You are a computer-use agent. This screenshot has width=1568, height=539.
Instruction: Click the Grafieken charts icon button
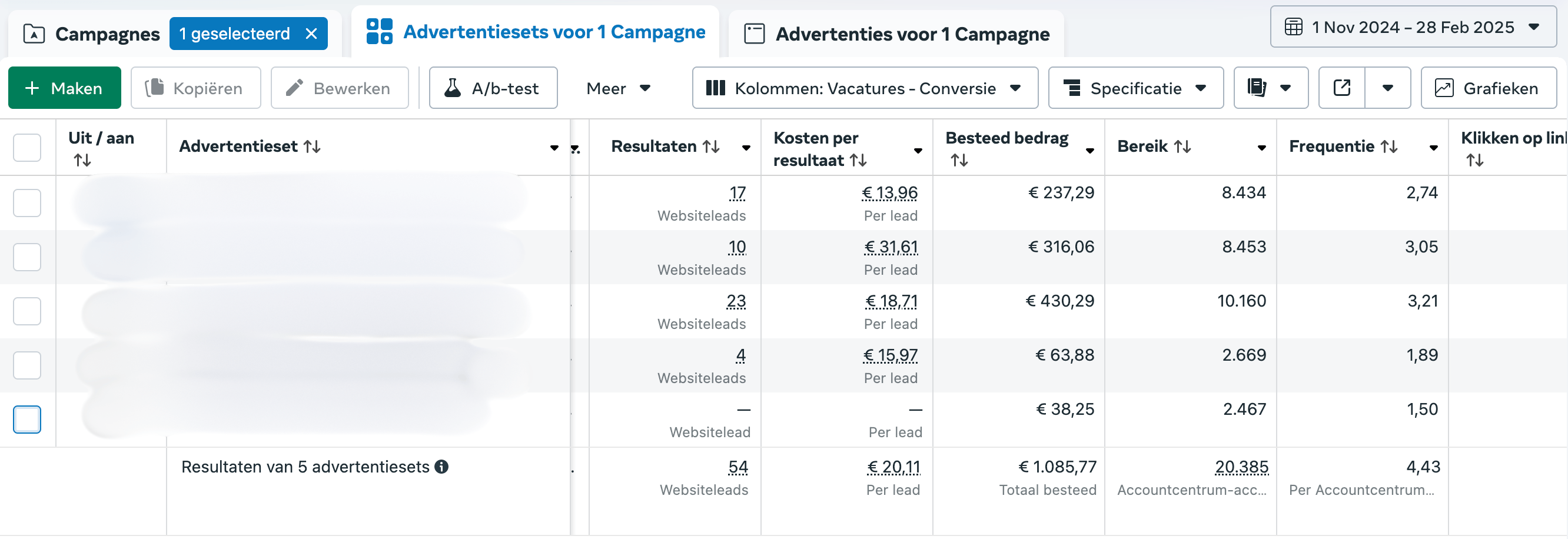tap(1489, 88)
